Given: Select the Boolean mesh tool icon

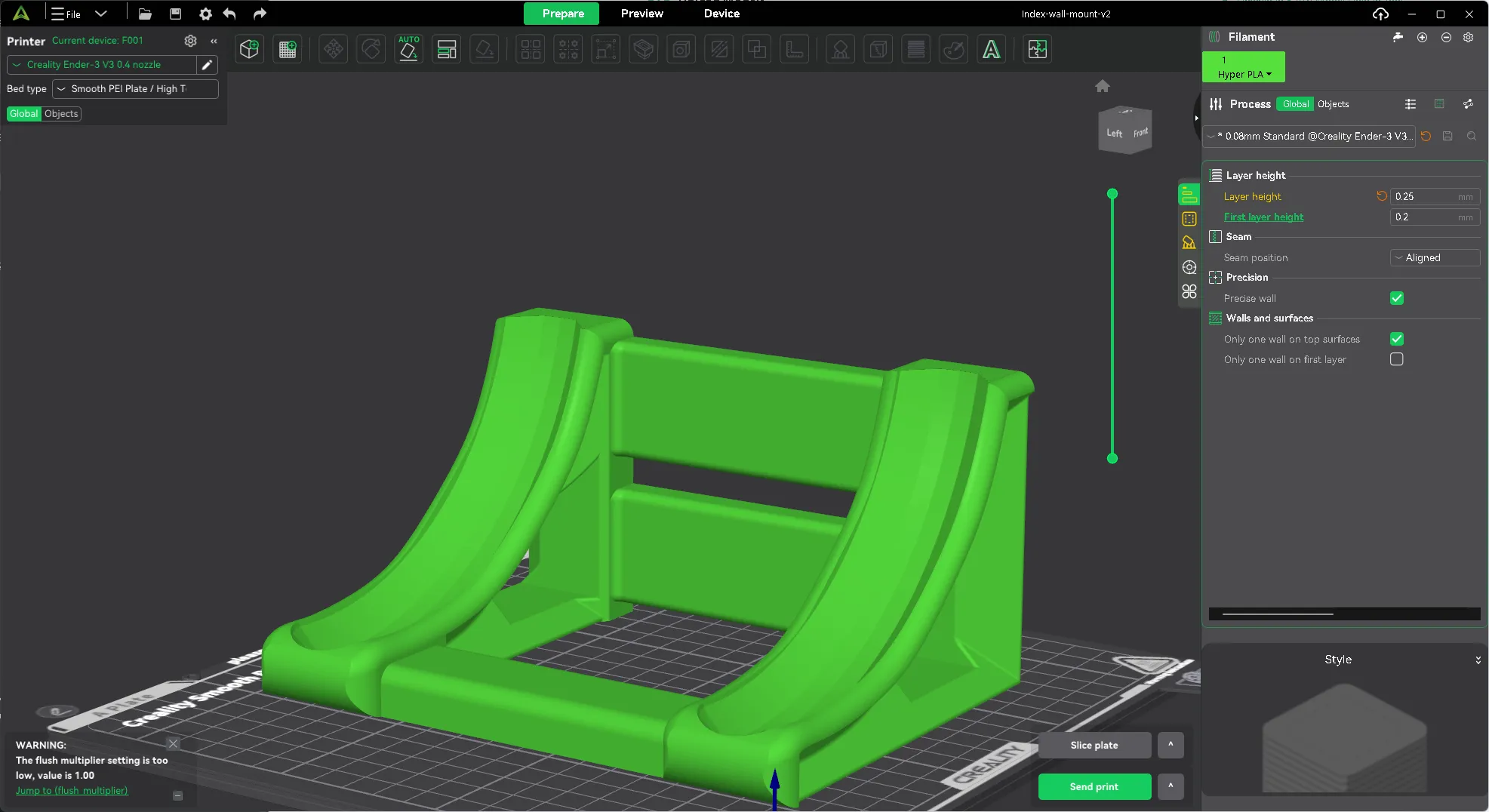Looking at the screenshot, I should tap(756, 50).
